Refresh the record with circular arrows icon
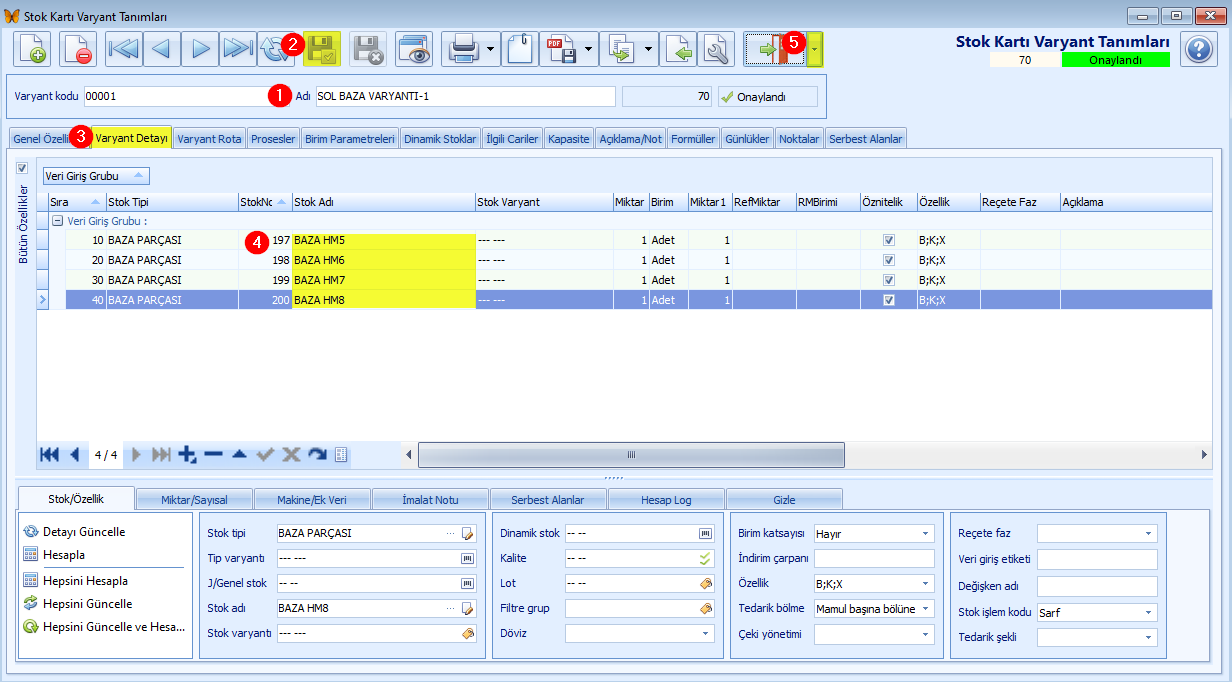Viewport: 1232px width, 682px height. click(x=273, y=48)
